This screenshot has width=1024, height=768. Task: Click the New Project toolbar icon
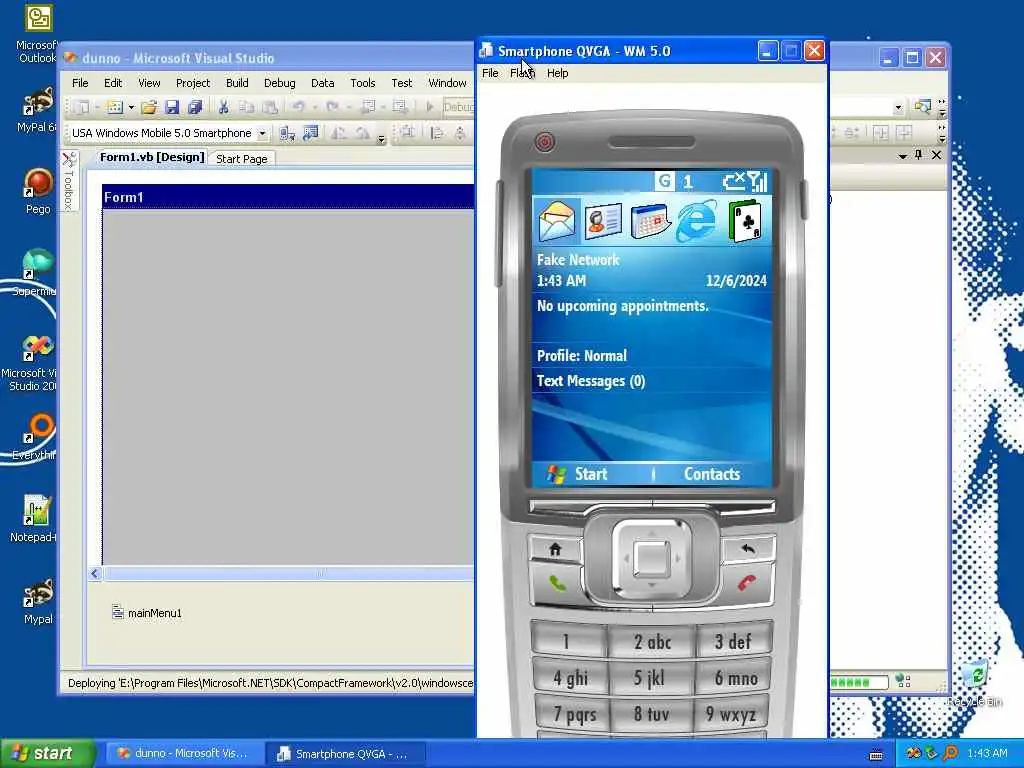[x=82, y=107]
